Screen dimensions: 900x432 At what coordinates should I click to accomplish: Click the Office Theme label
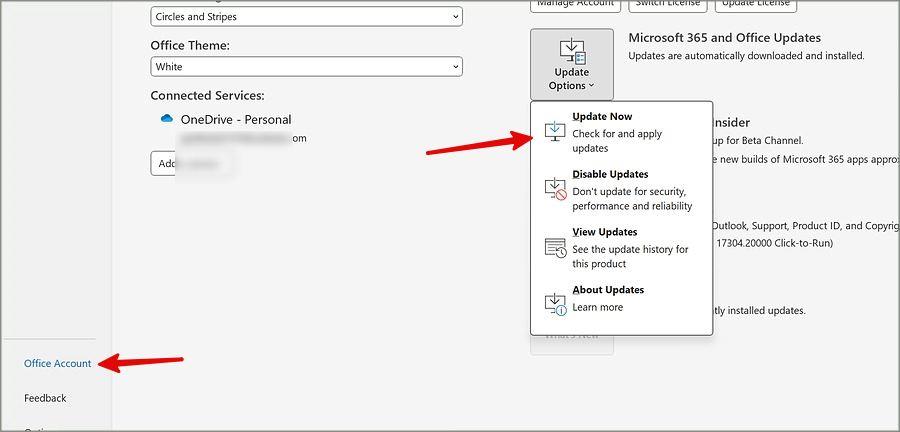click(x=190, y=45)
